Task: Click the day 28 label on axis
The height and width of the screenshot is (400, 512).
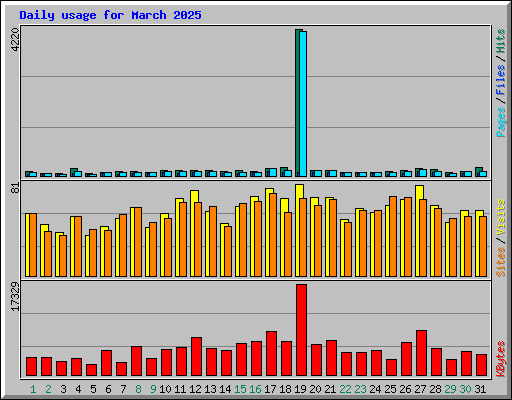Action: [x=435, y=389]
